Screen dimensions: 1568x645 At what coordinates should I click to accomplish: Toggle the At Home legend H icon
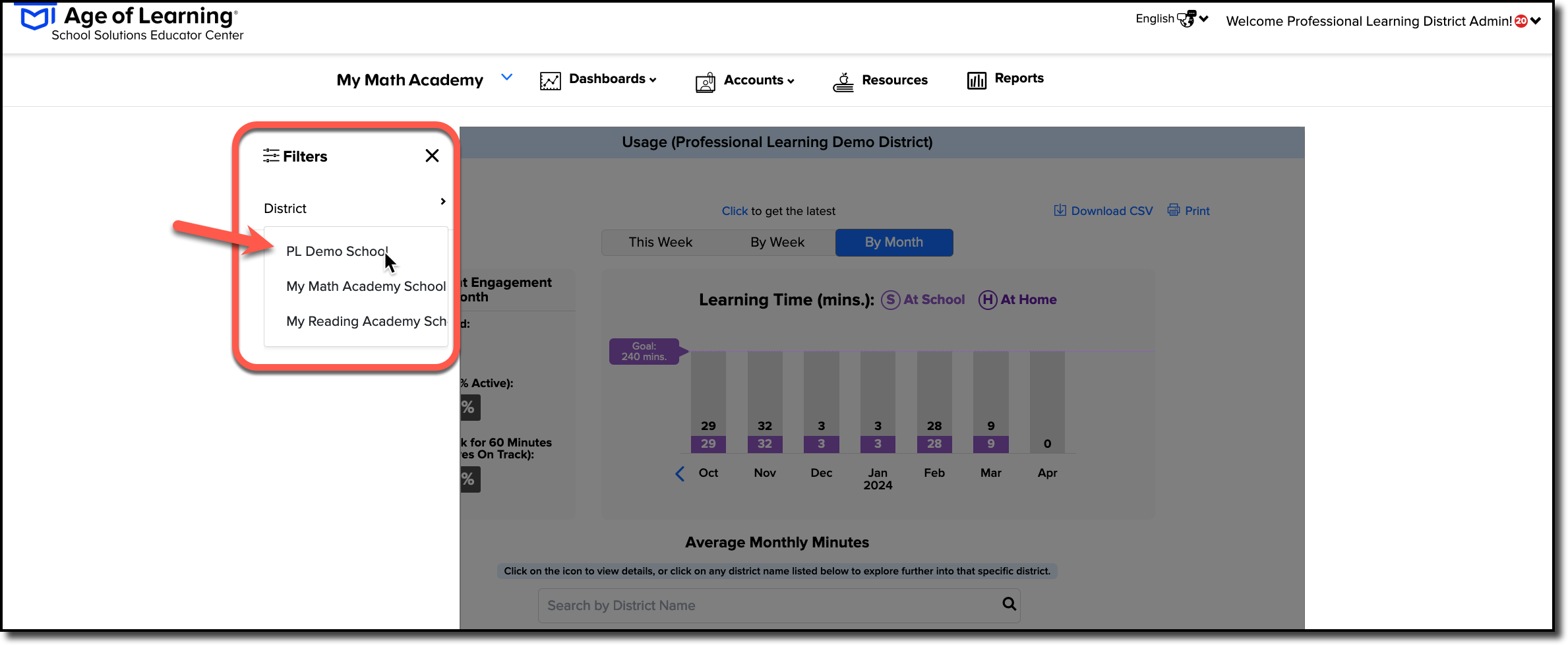987,299
